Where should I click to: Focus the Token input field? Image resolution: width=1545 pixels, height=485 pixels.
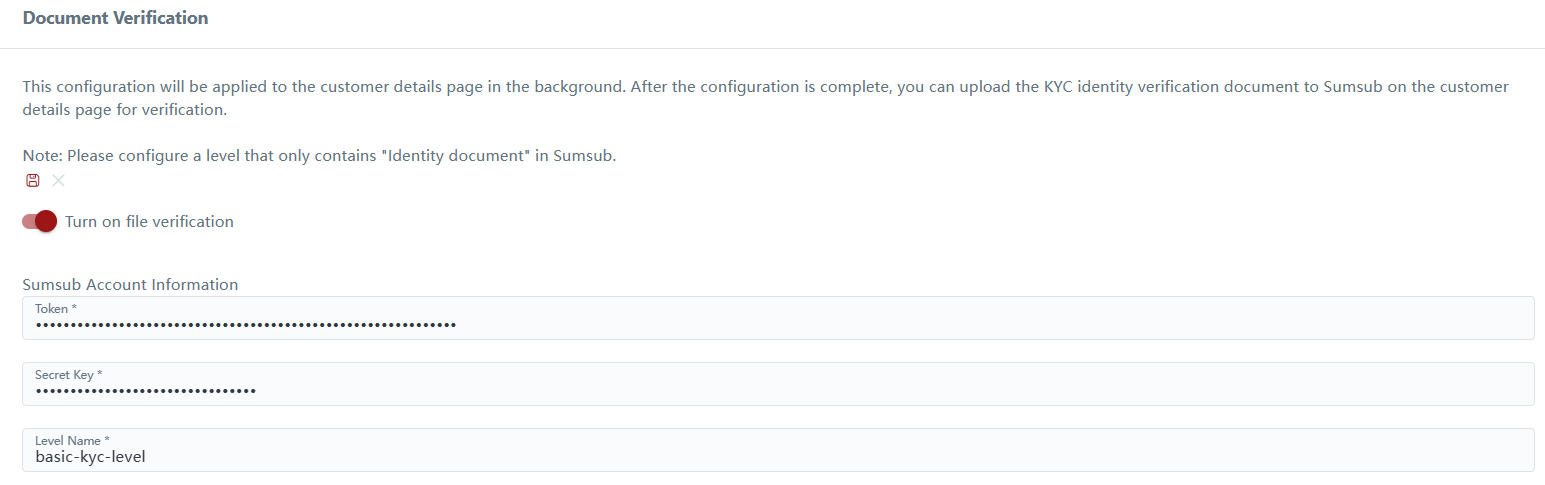778,318
